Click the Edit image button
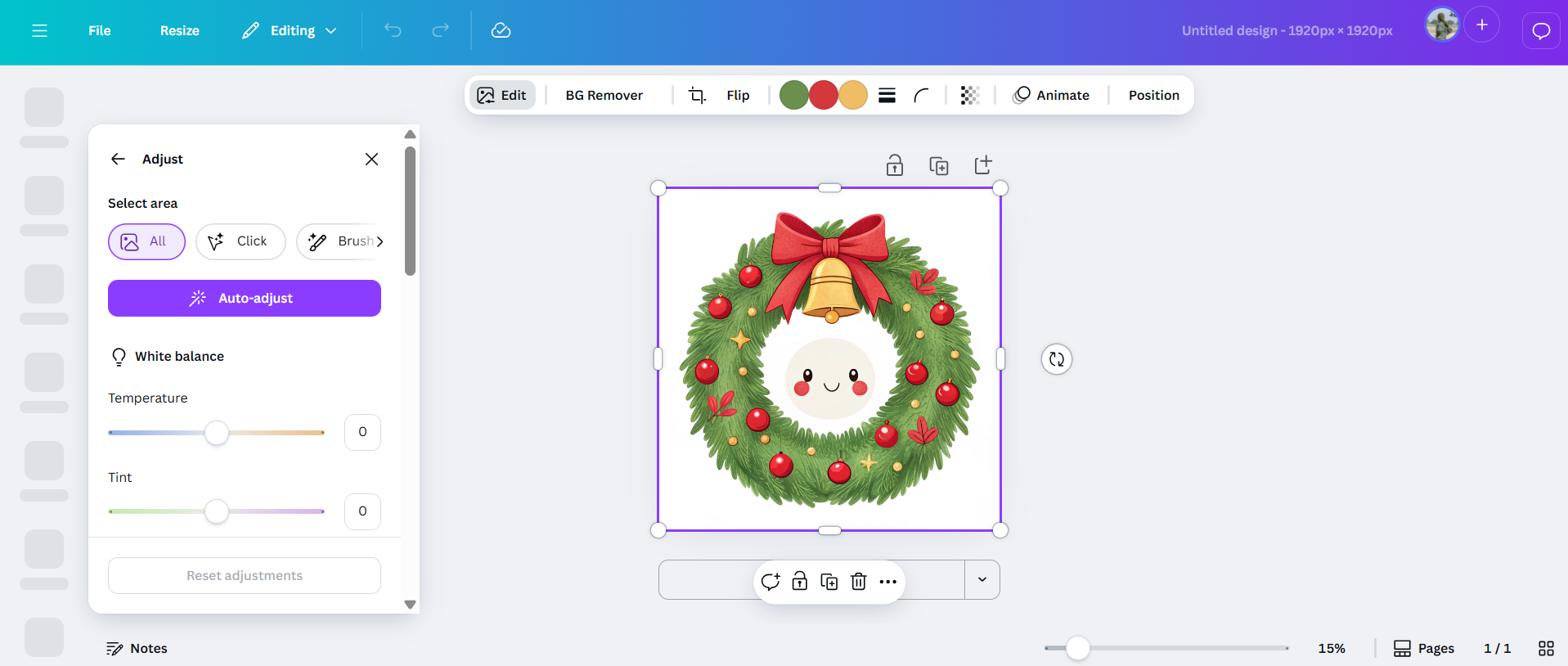 pos(502,95)
